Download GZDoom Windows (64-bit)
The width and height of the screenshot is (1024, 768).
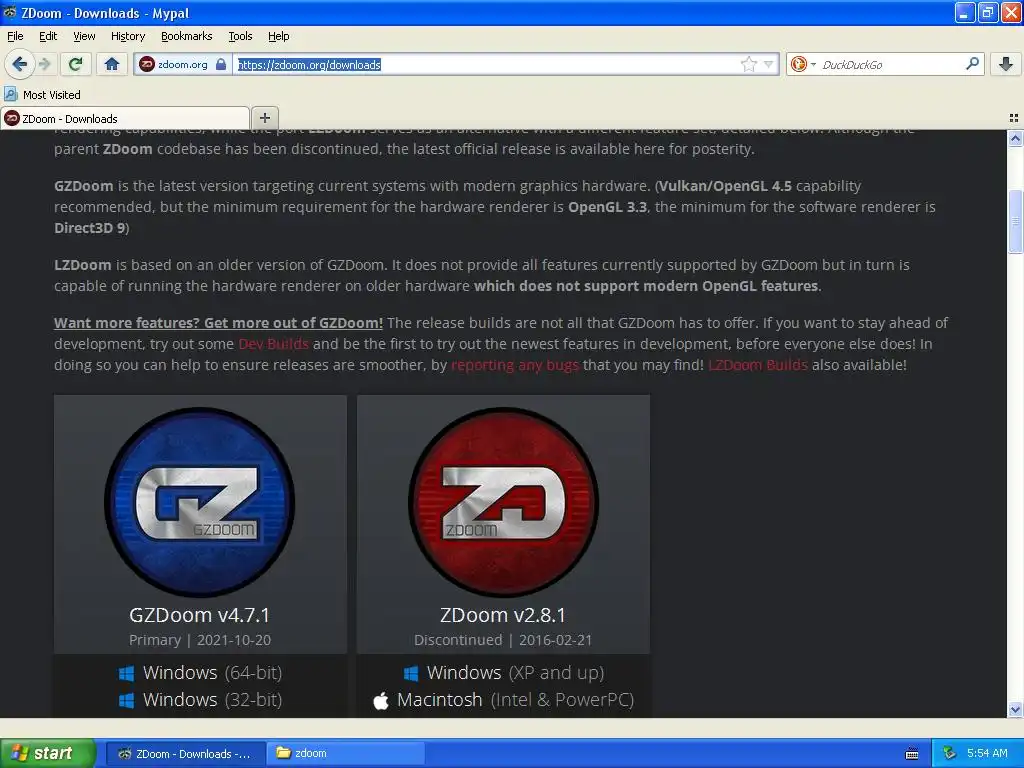tap(200, 673)
